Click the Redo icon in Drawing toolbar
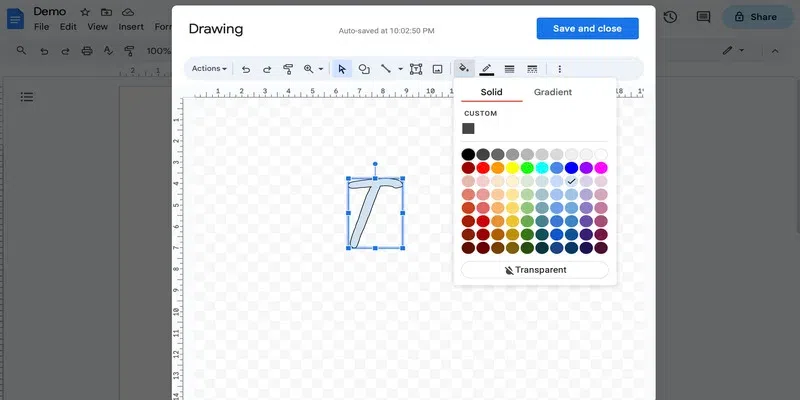Screen dimensions: 800x400 (267, 69)
